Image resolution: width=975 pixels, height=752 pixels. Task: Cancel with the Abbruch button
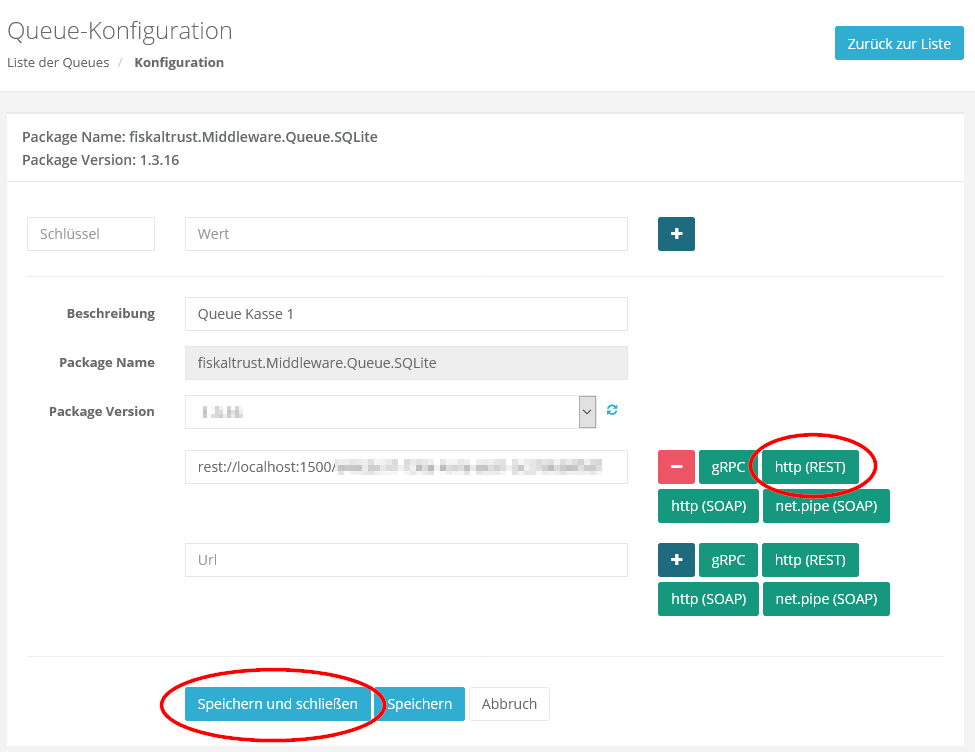[x=509, y=704]
